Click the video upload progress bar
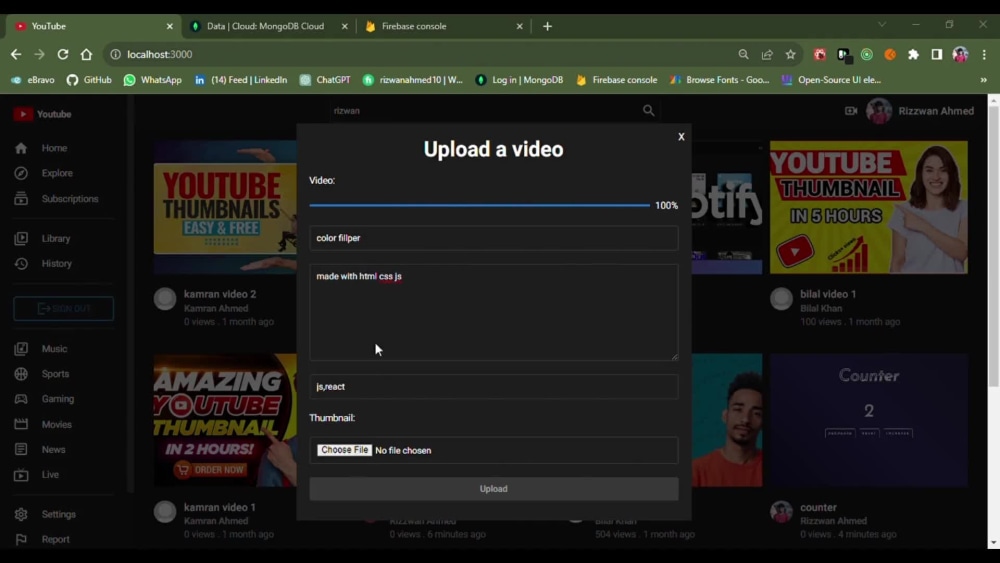The width and height of the screenshot is (1000, 563). pos(480,205)
